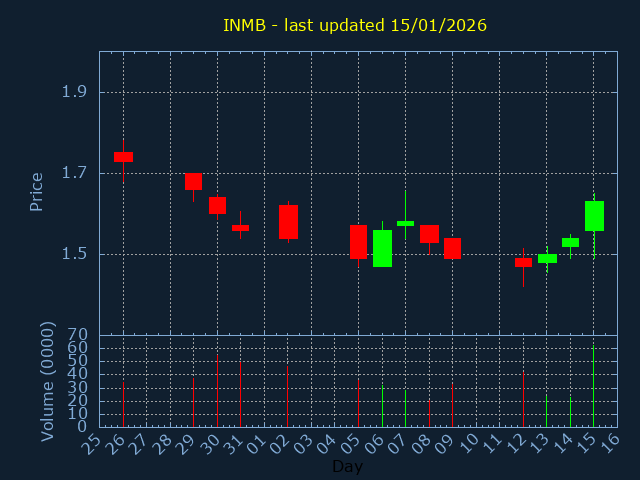Click the green candlestick on day 06
This screenshot has width=640, height=480.
point(382,248)
